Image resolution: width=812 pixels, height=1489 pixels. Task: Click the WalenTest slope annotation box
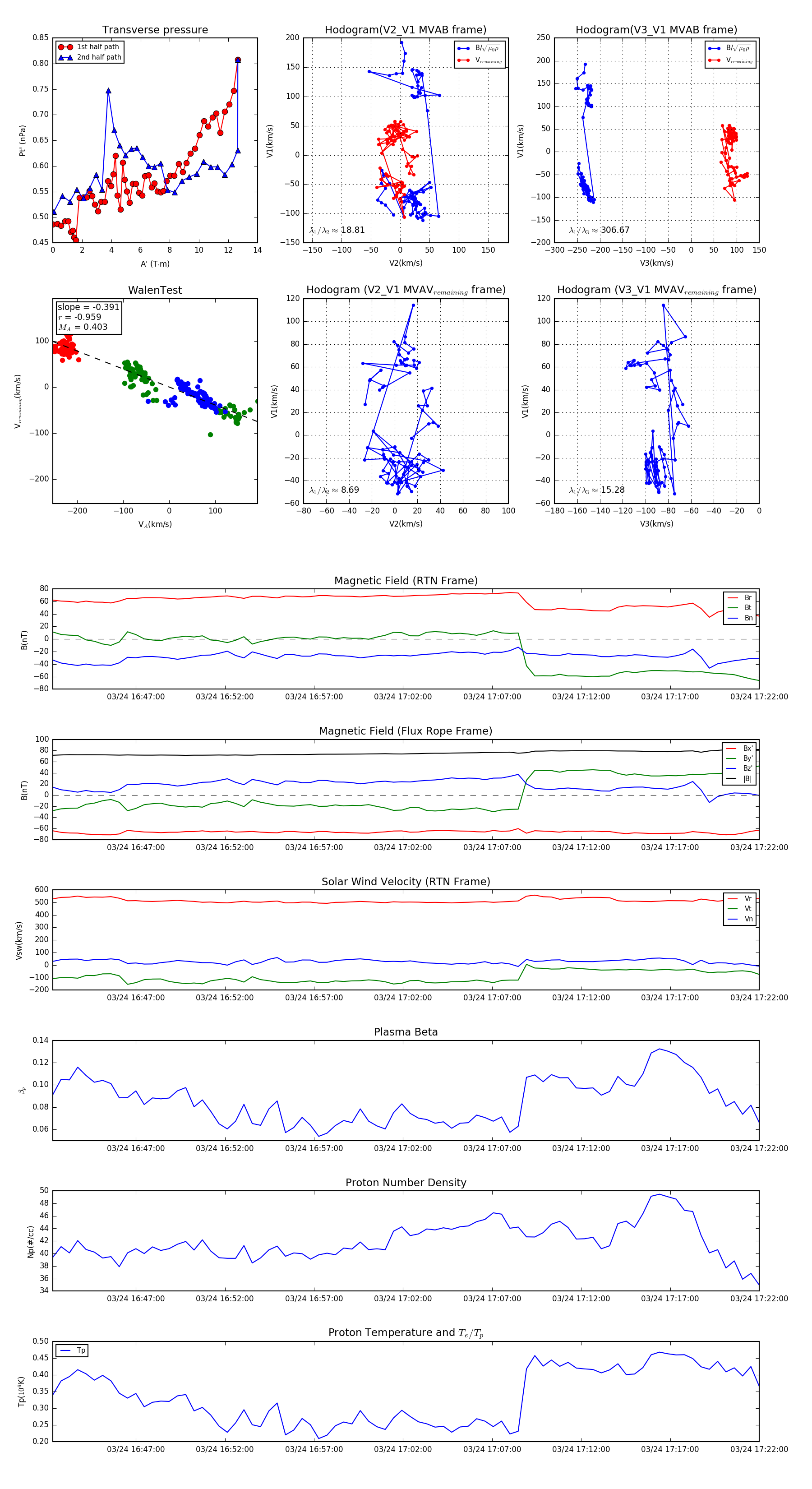pos(88,317)
